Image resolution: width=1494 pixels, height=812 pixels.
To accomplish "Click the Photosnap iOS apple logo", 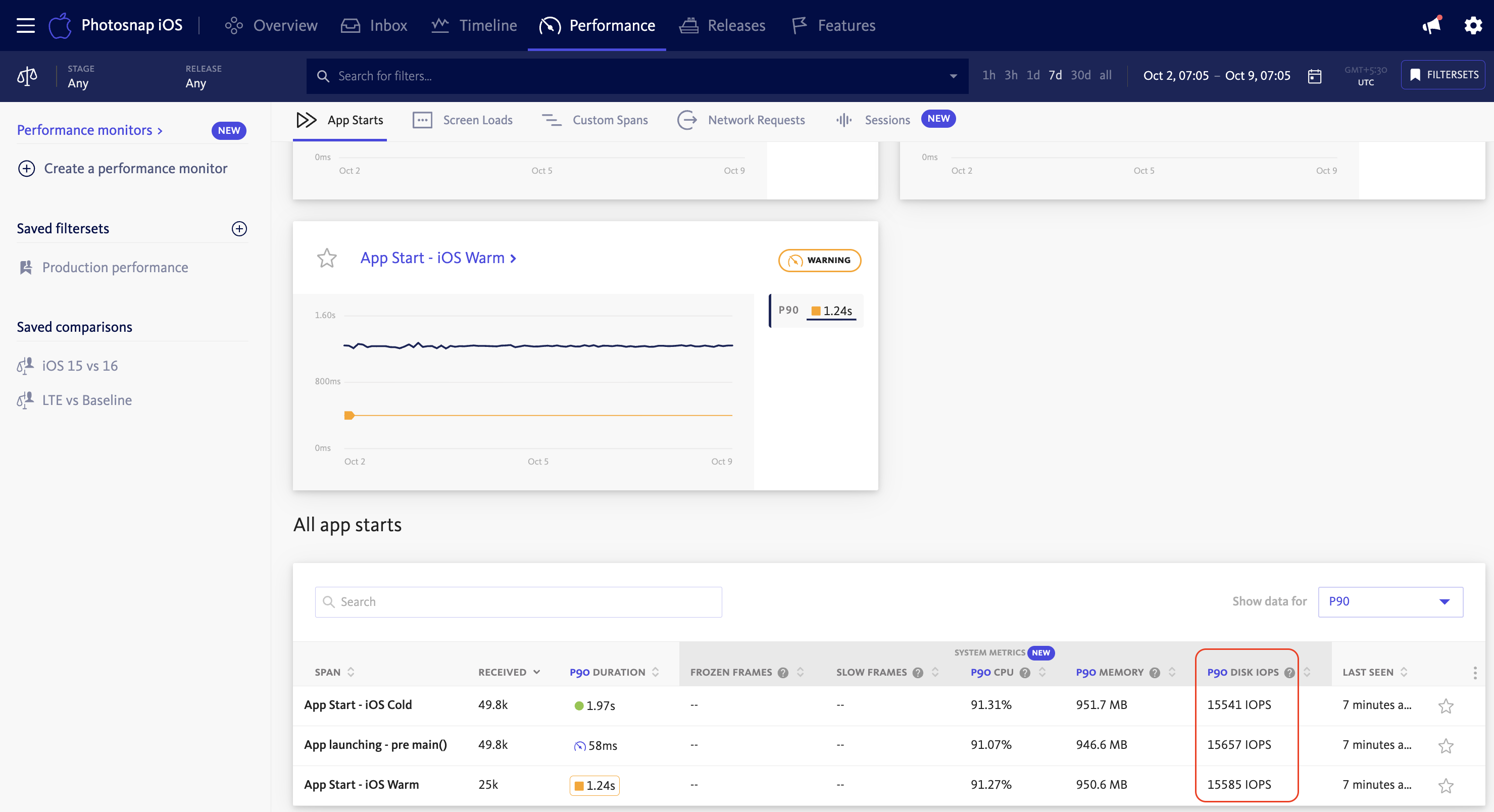I will click(60, 26).
